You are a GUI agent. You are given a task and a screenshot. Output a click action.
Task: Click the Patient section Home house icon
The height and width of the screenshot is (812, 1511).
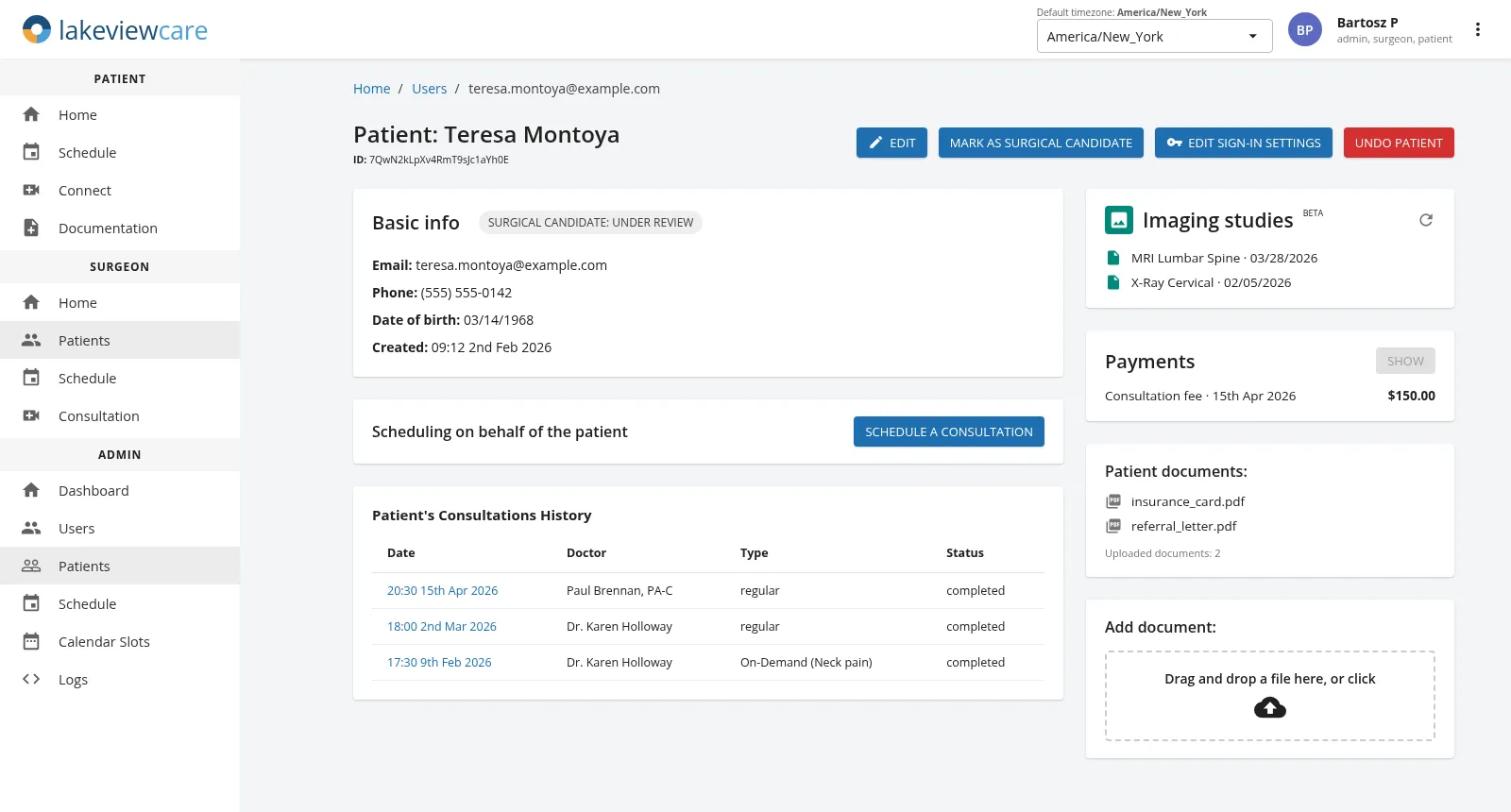point(31,114)
